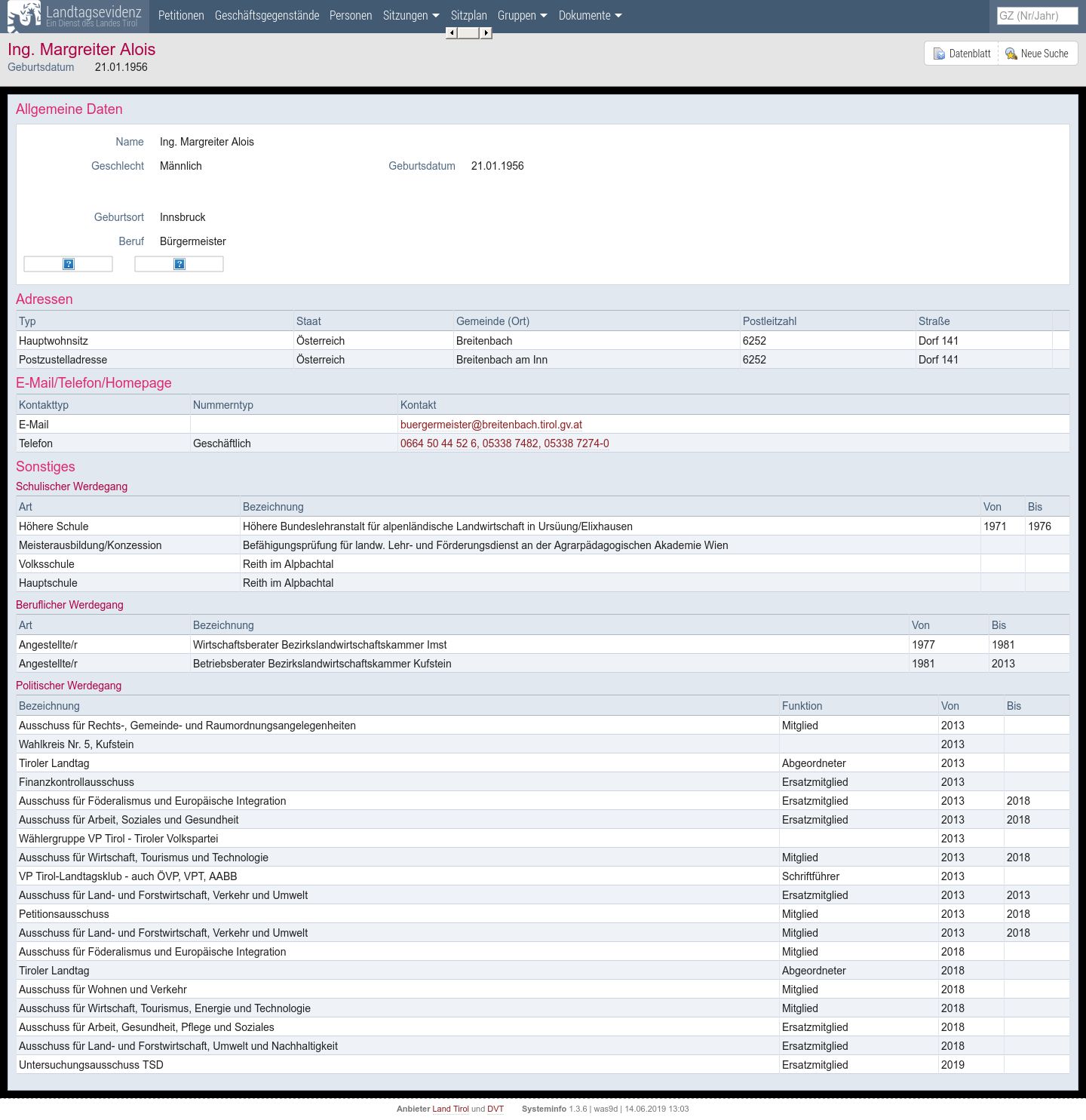Click the left arrow of the small scrollbar
This screenshot has height=1120, width=1086.
[451, 32]
